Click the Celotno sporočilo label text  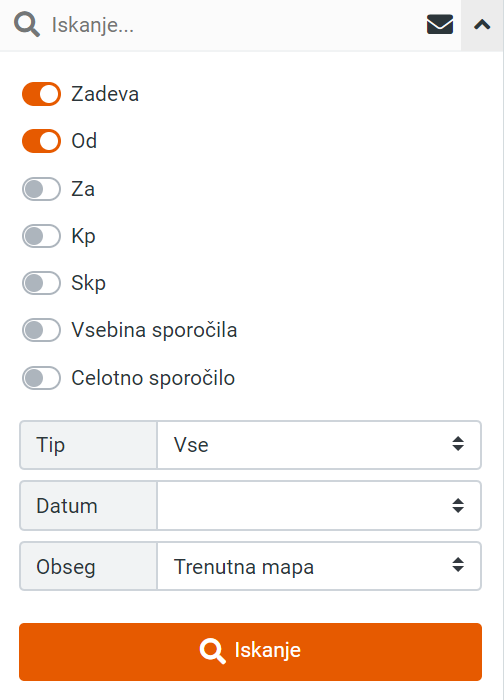click(x=153, y=378)
